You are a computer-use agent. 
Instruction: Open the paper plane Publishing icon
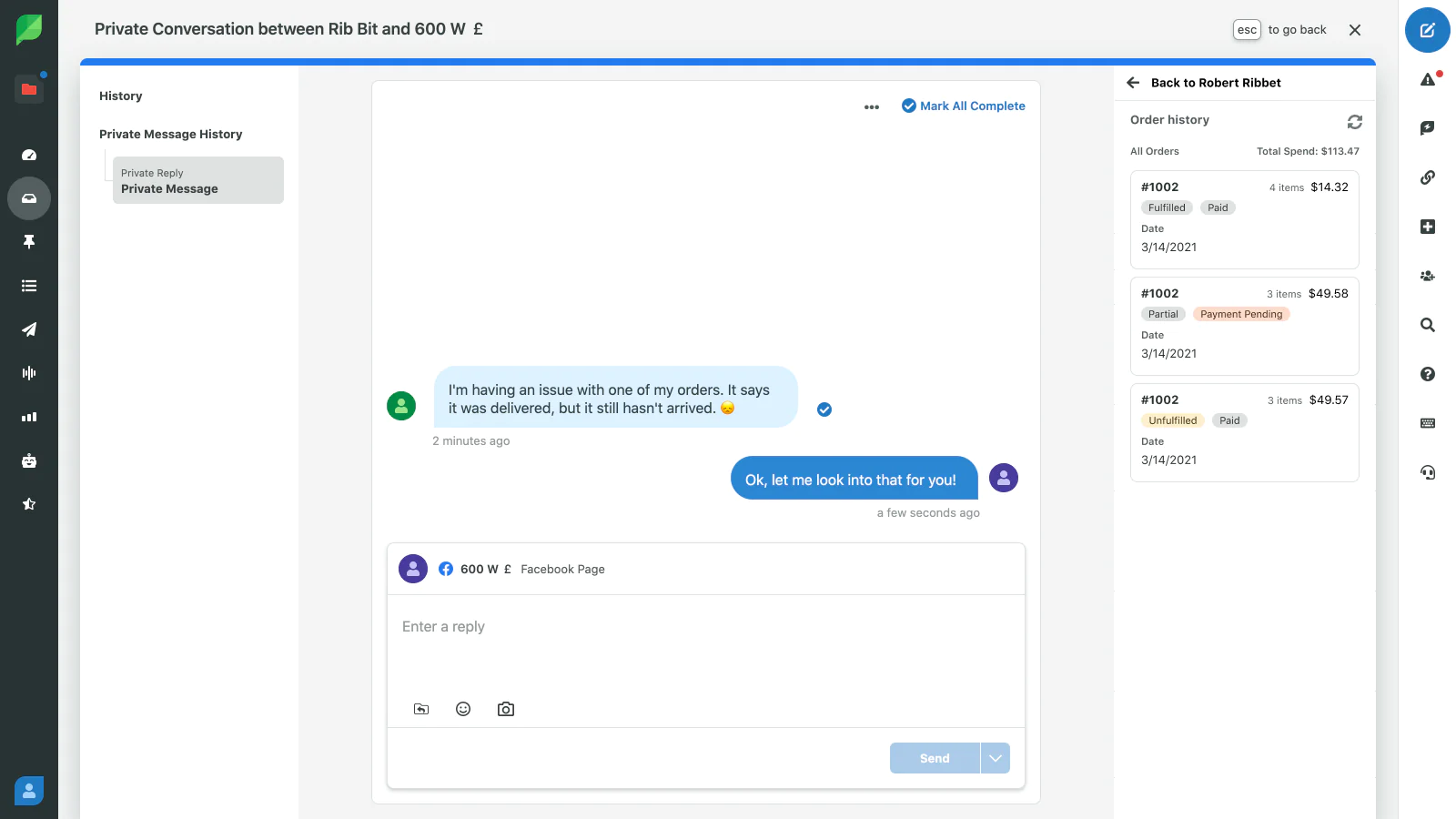pyautogui.click(x=29, y=329)
